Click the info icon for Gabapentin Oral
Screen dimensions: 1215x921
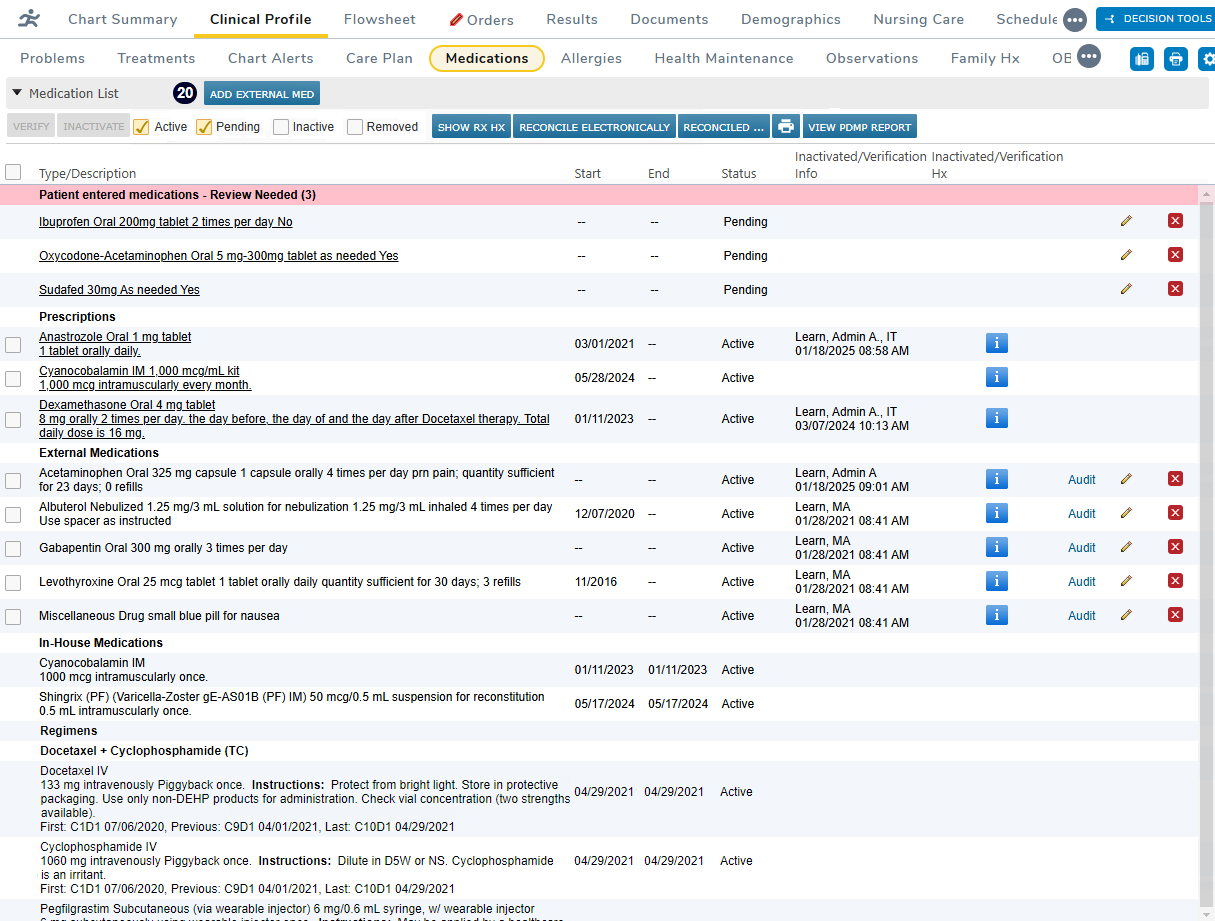pos(996,547)
